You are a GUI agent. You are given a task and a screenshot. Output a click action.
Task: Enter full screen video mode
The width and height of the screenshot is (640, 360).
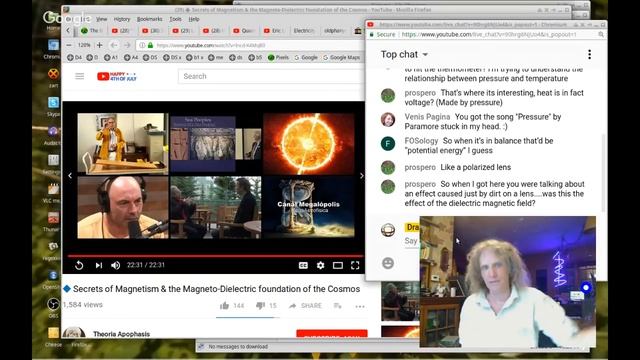355,265
